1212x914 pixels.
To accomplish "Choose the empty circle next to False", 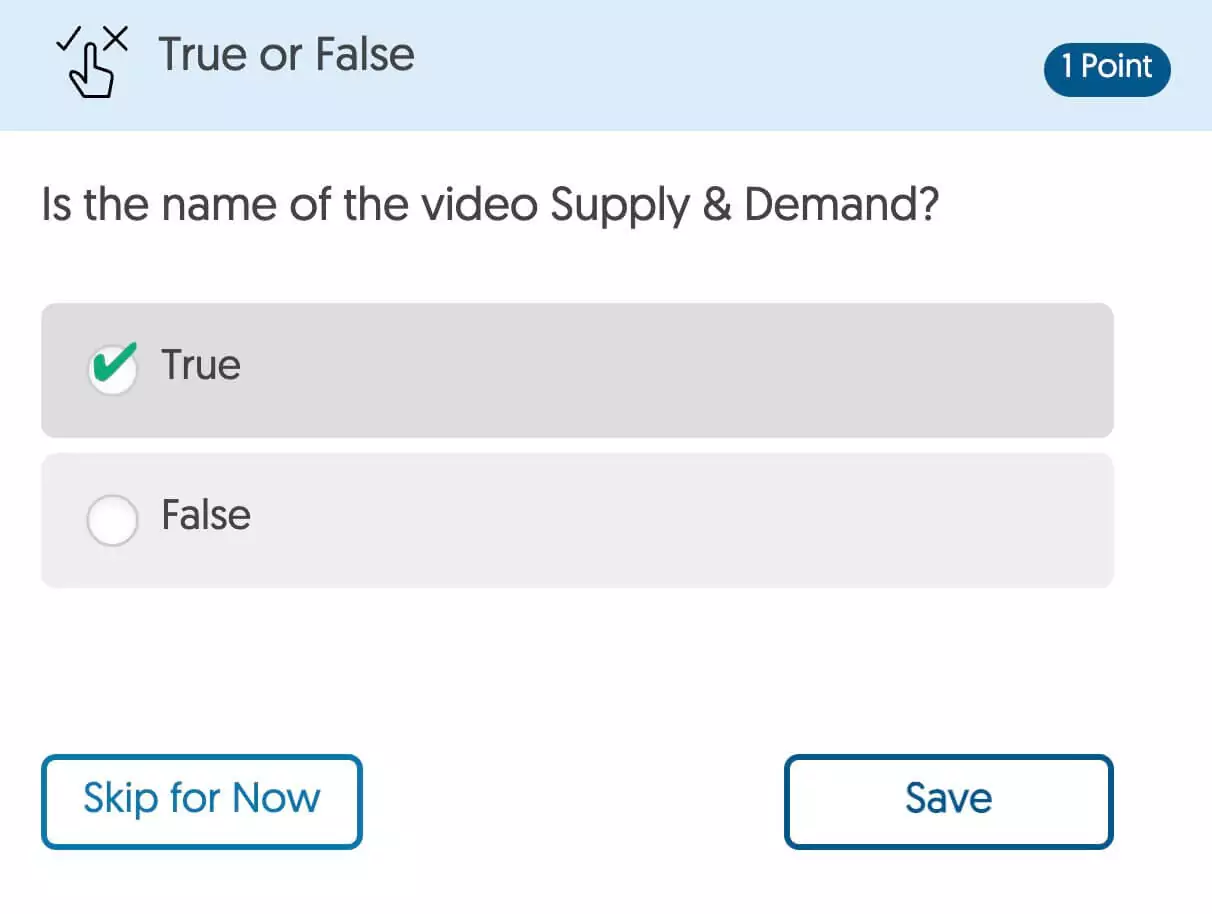I will click(x=113, y=520).
